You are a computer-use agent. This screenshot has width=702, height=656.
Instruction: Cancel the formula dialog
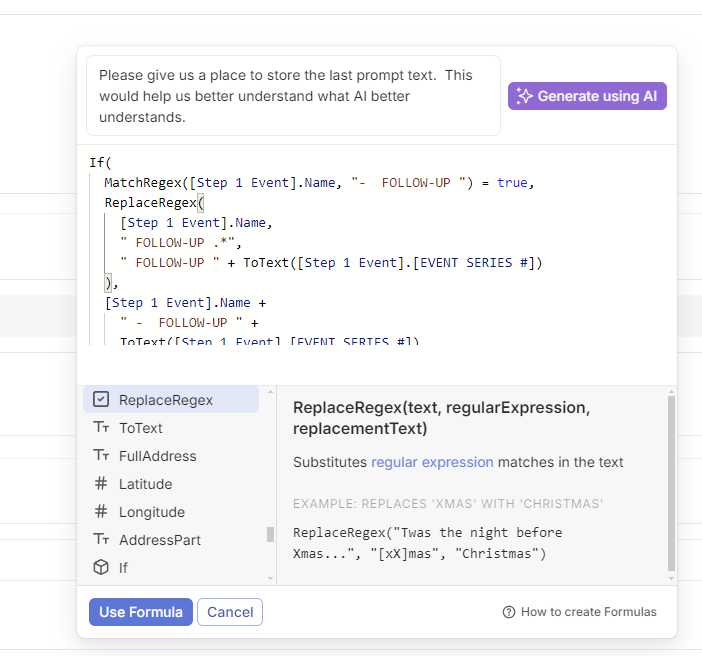point(230,612)
